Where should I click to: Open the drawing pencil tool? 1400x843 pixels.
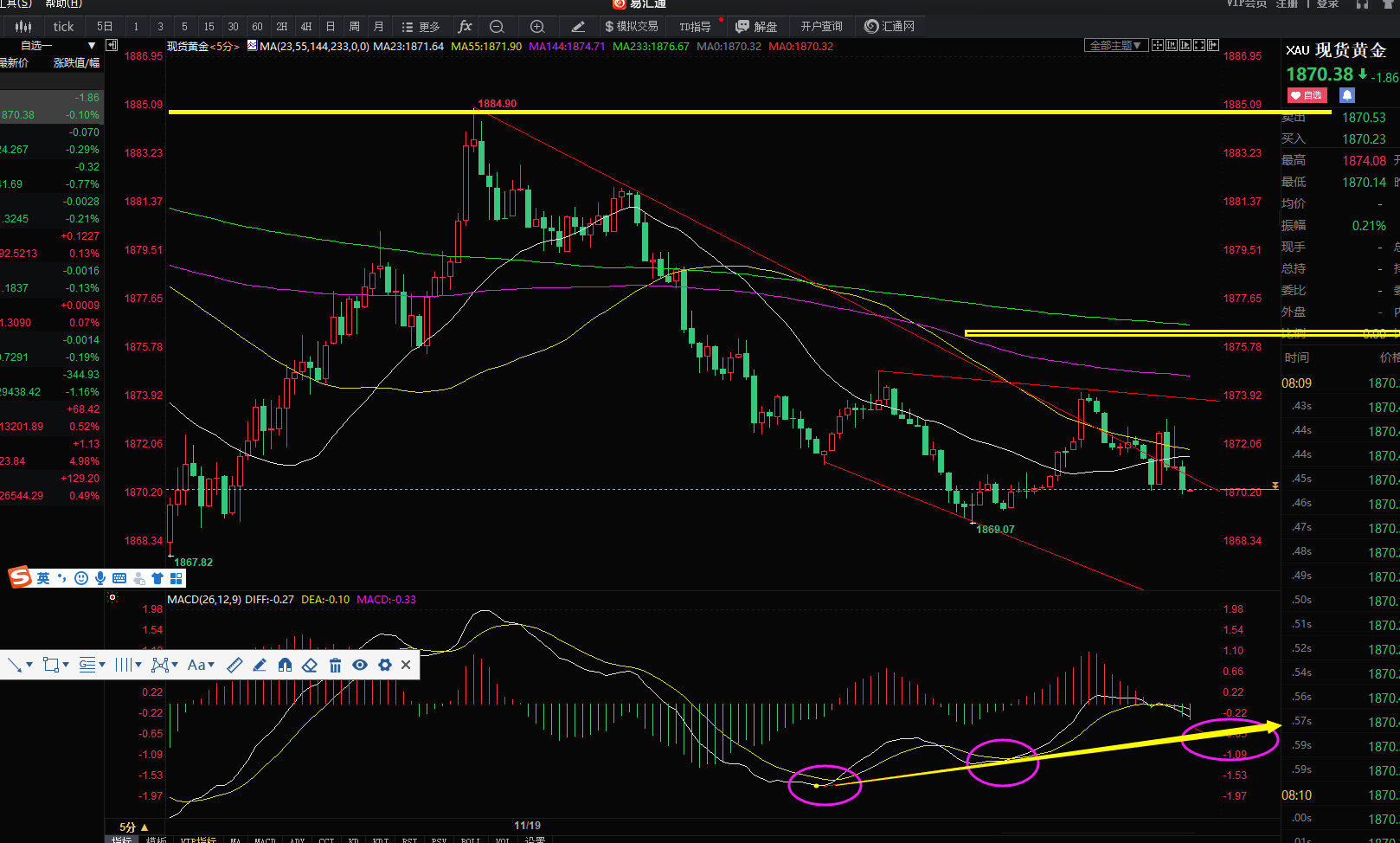579,27
